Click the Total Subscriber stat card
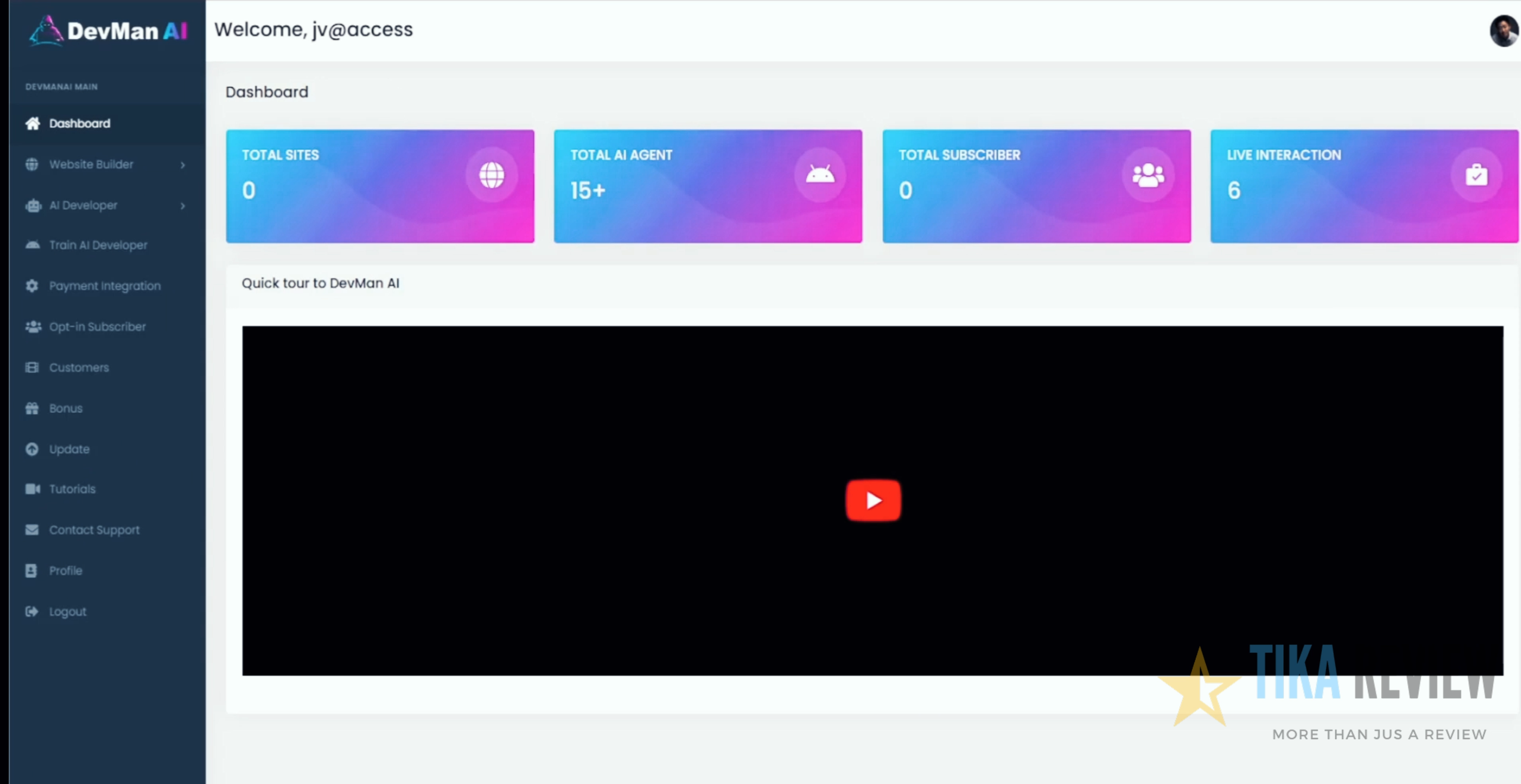Screen dimensions: 1521x784 click(x=1037, y=186)
